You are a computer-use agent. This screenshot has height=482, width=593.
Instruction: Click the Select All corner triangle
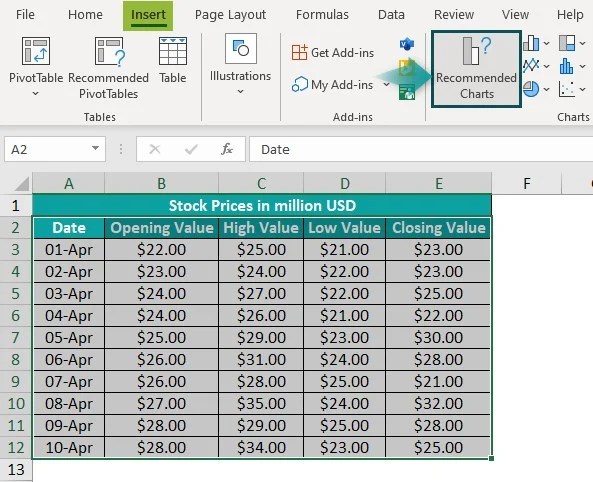[x=22, y=184]
